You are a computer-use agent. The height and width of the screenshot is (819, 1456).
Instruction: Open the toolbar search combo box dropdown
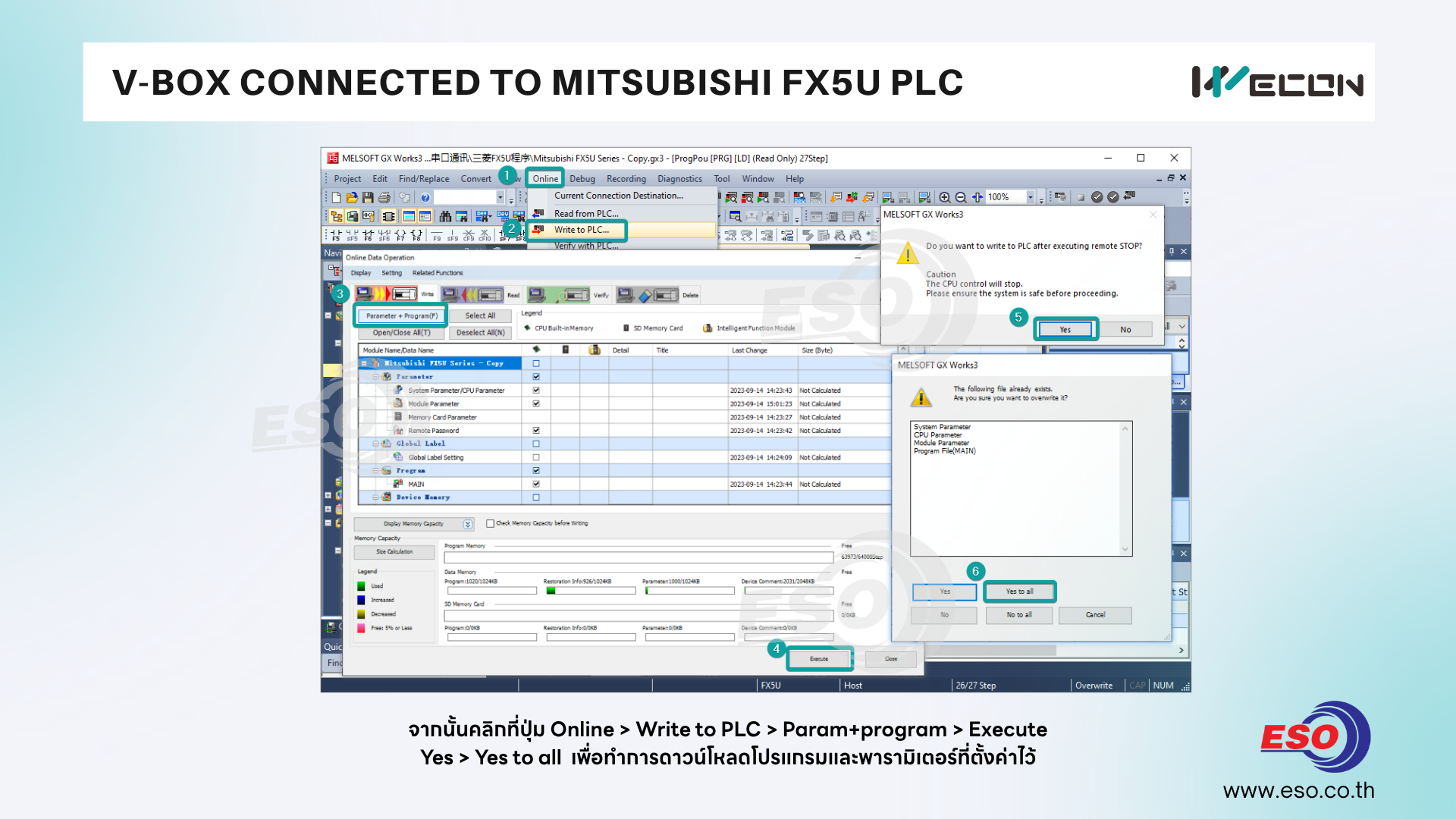(x=500, y=197)
